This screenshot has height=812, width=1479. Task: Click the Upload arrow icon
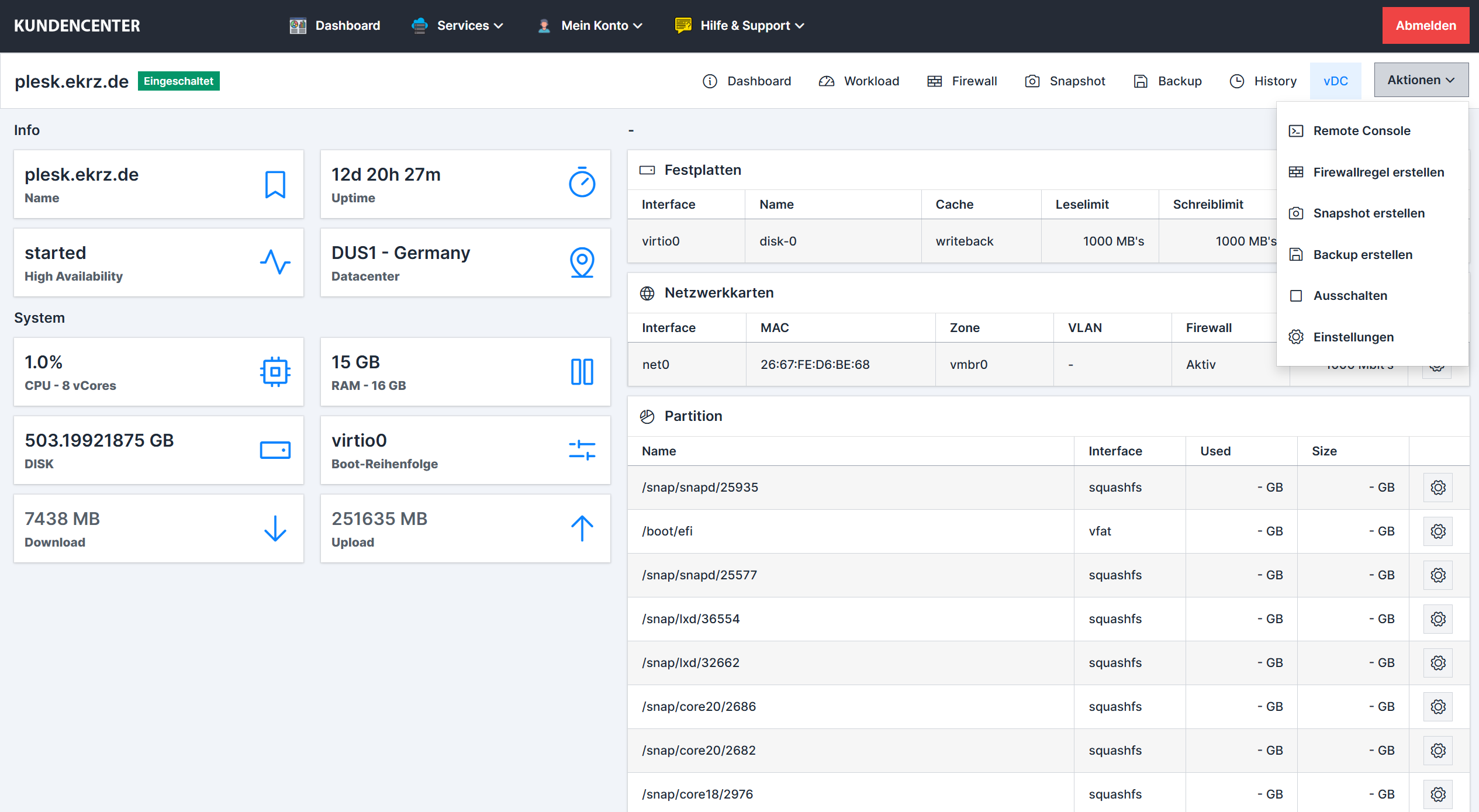582,528
